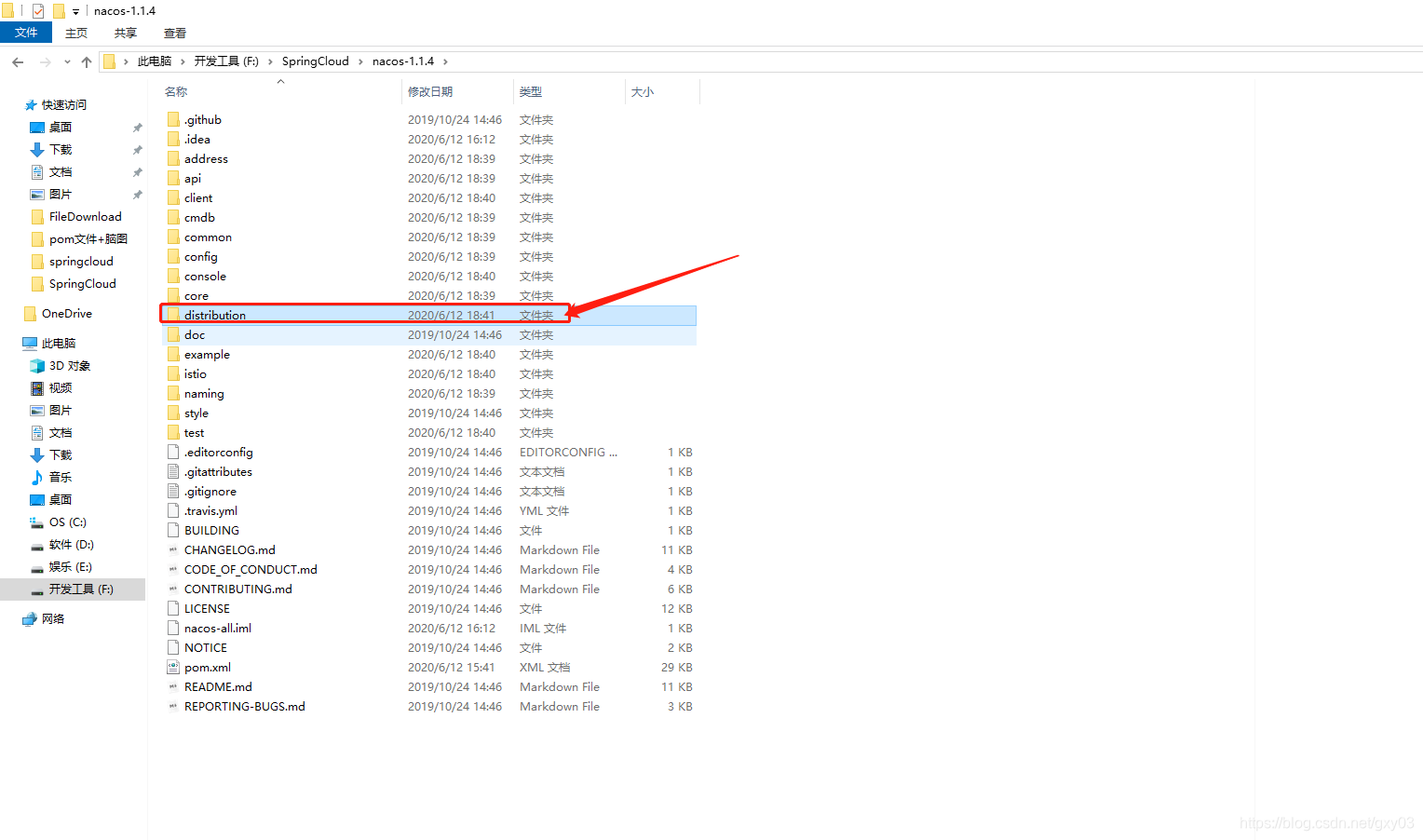Select the api folder icon
Screen dimensions: 1423x840
pyautogui.click(x=173, y=178)
